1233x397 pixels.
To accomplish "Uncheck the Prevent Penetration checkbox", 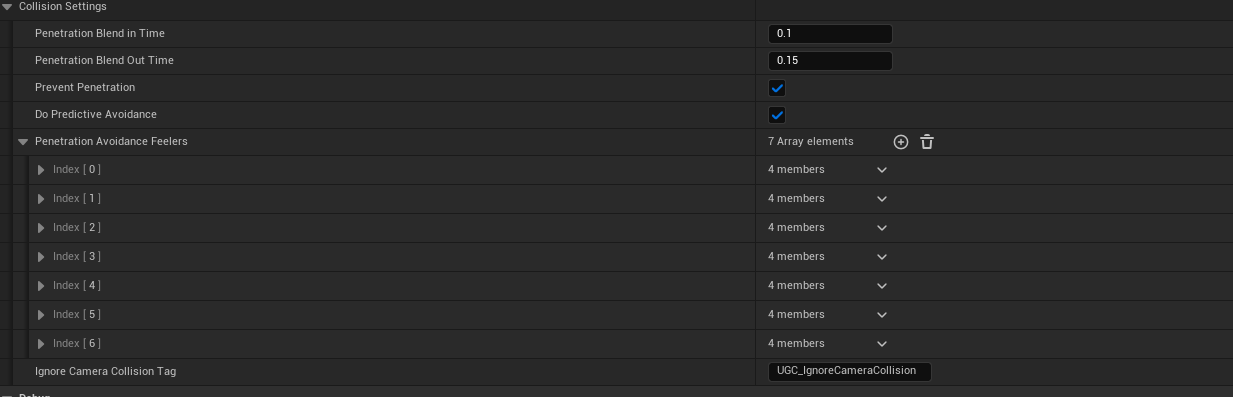I will pos(777,88).
